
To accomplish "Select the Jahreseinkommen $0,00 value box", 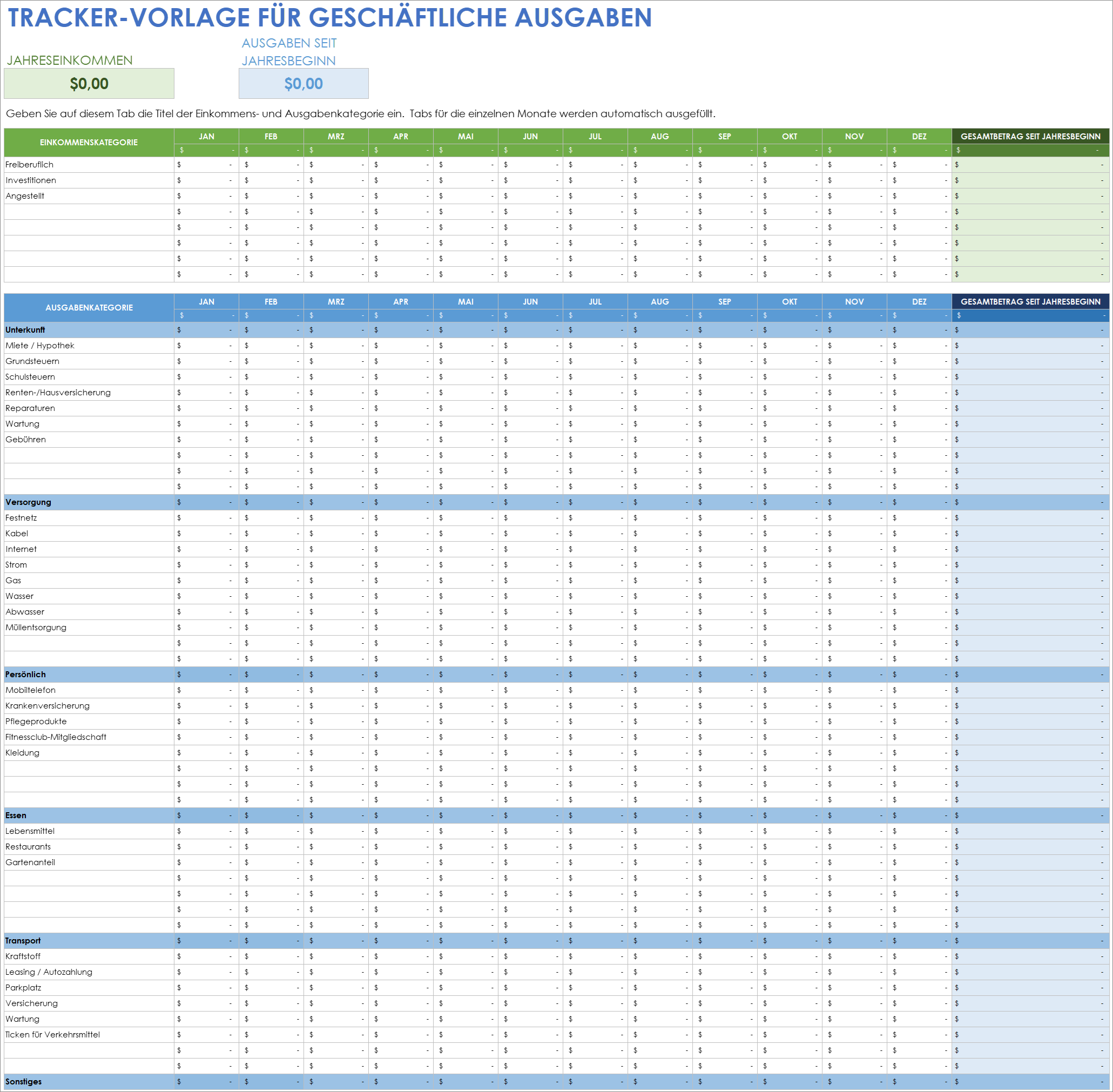I will tap(89, 84).
